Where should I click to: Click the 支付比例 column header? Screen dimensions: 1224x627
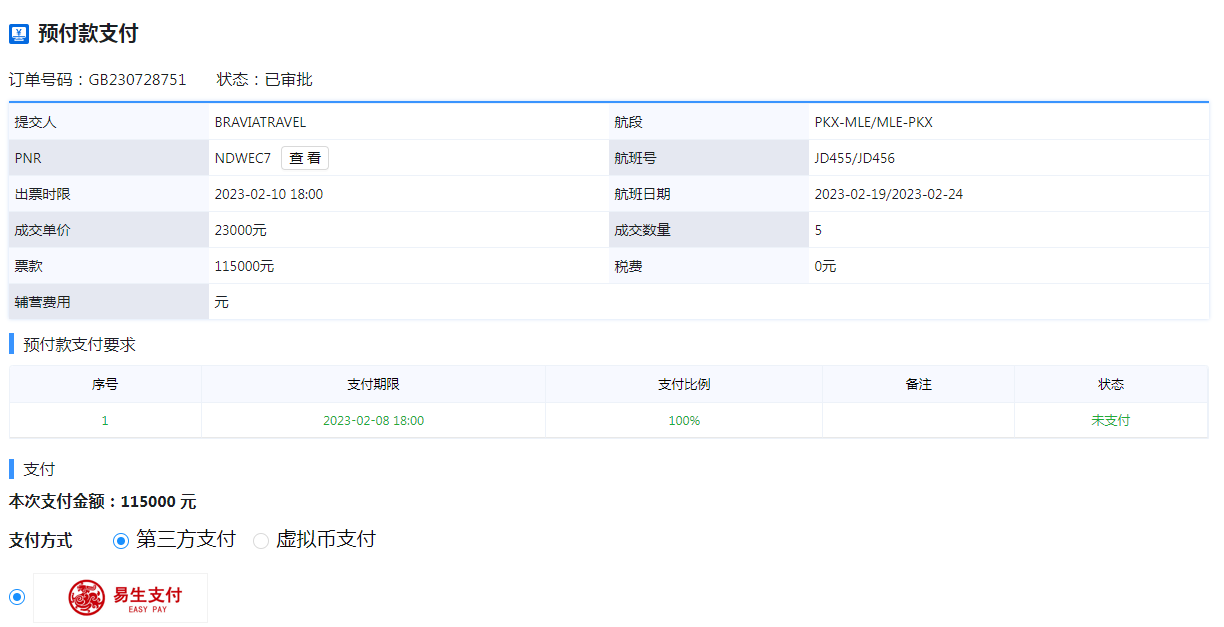[684, 384]
